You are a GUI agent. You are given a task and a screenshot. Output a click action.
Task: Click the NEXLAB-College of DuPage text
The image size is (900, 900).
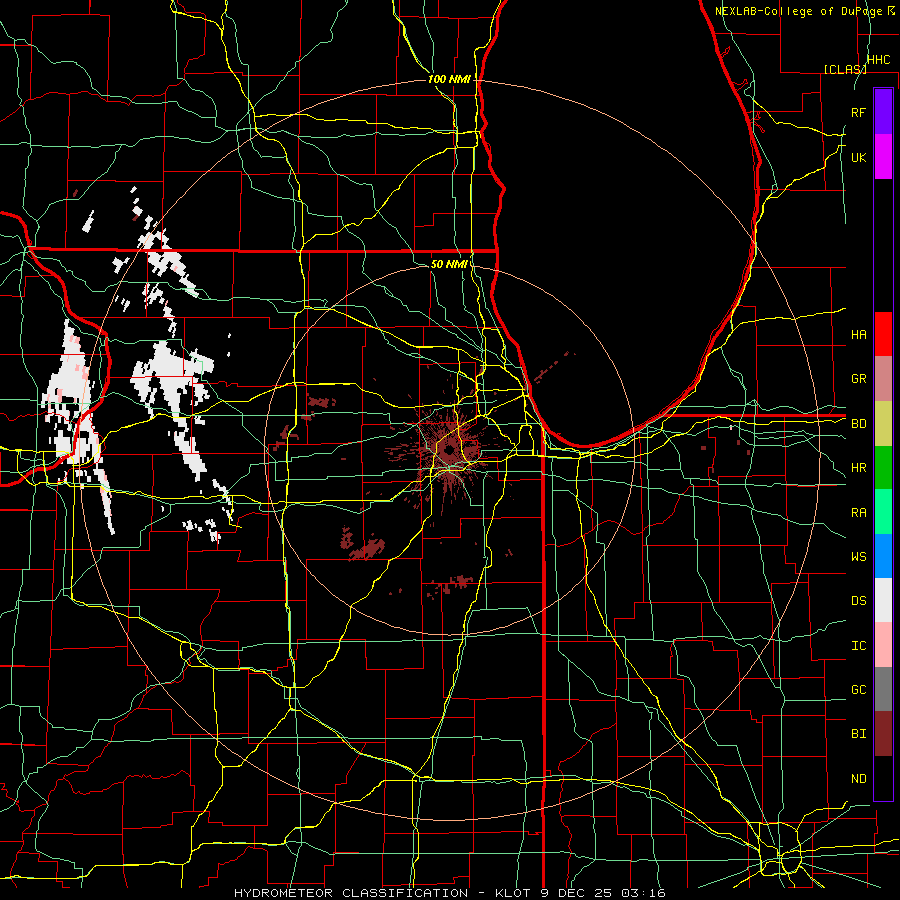[799, 11]
